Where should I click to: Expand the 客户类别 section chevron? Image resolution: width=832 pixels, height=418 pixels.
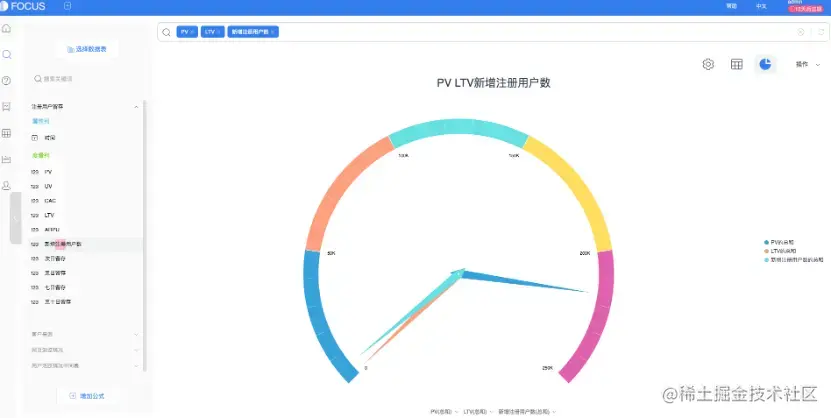[136, 335]
